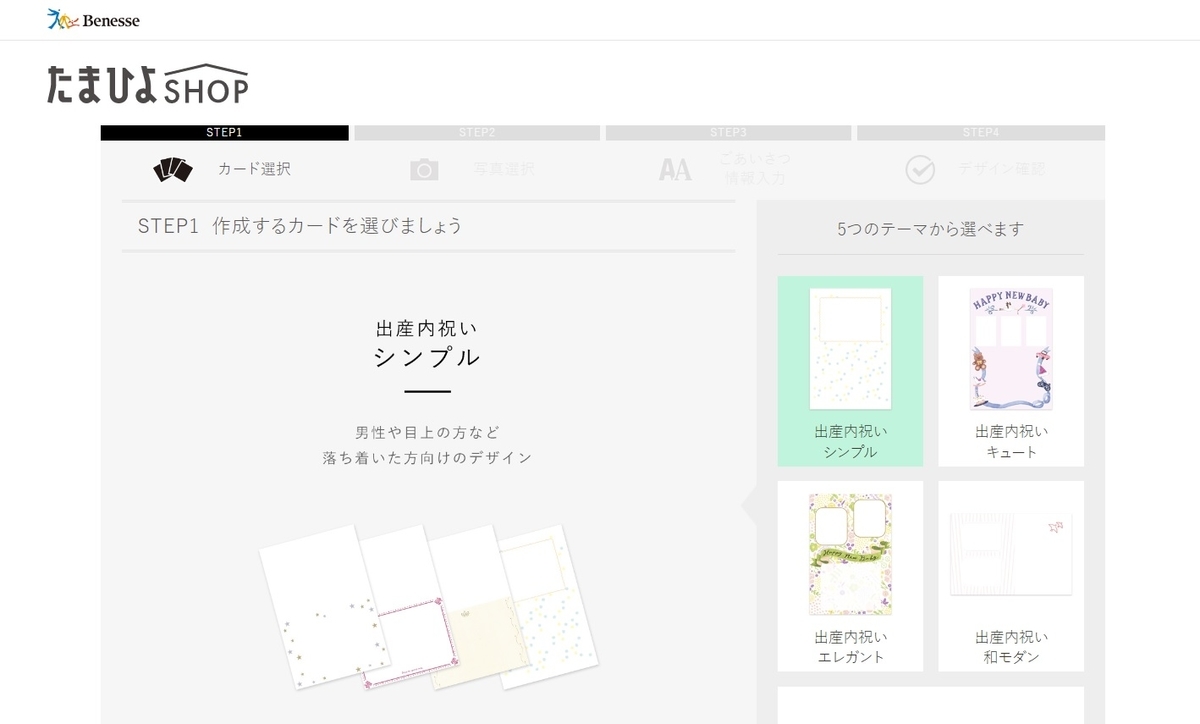The height and width of the screenshot is (724, 1200).
Task: Click the 出産内祝いキュート text label
Action: [x=1010, y=443]
